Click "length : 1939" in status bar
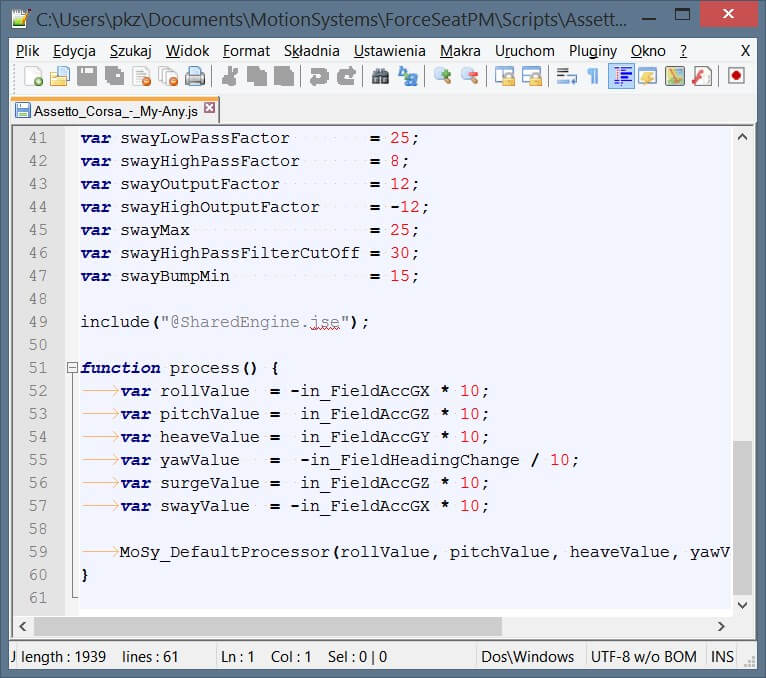Screen dimensions: 766x678 (64, 657)
